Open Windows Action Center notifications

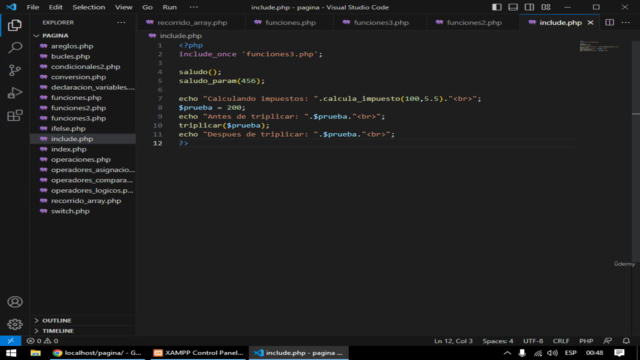pyautogui.click(x=619, y=353)
